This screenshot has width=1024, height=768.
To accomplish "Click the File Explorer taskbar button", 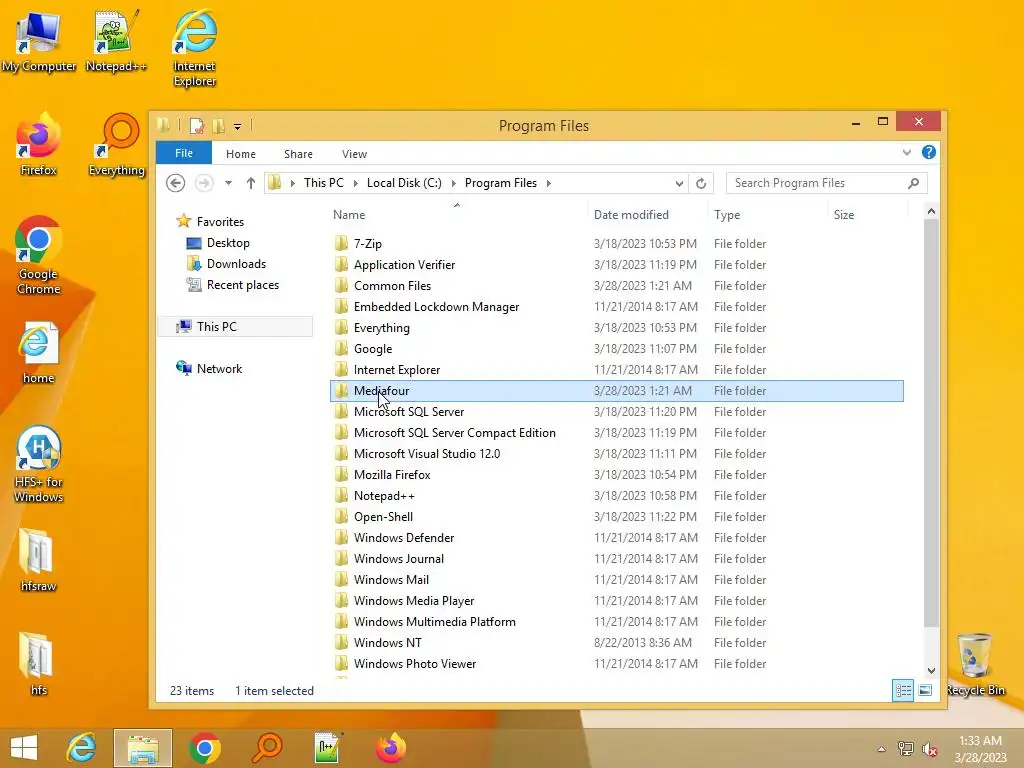I will pos(143,748).
